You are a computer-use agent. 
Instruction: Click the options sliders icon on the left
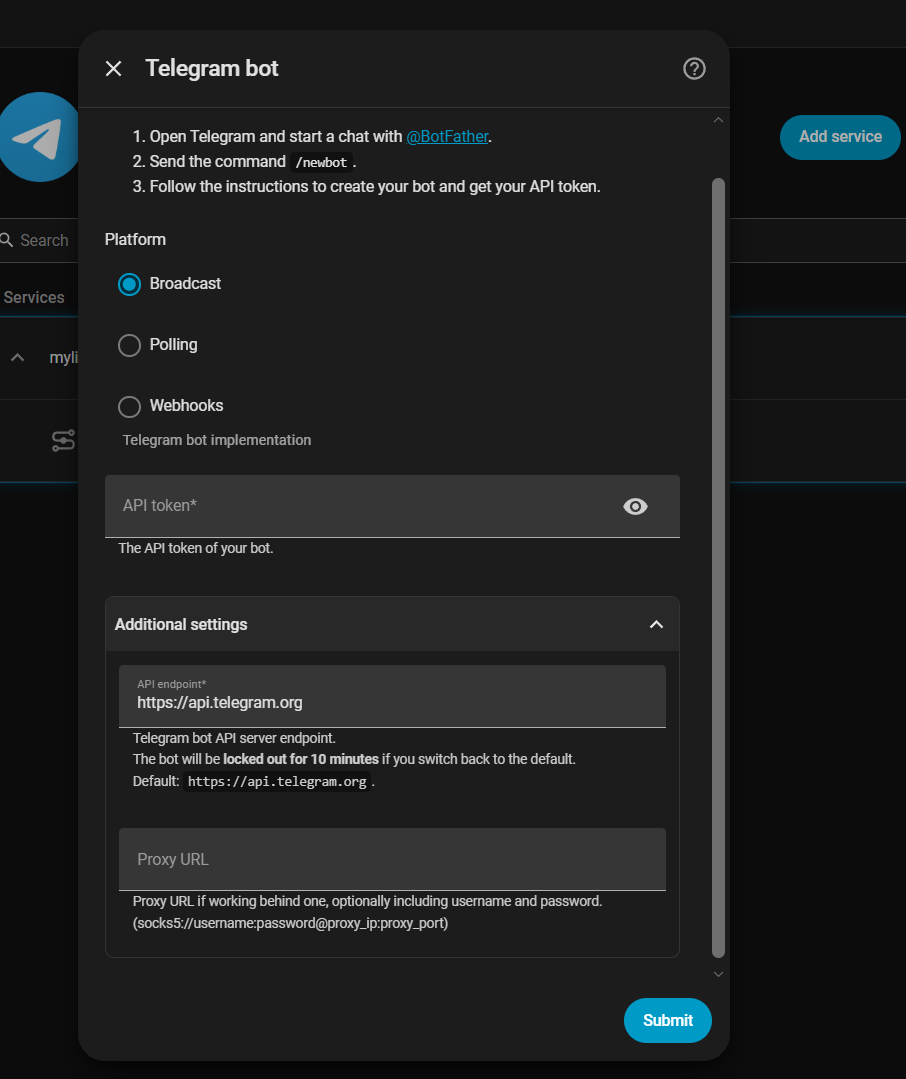pos(63,440)
